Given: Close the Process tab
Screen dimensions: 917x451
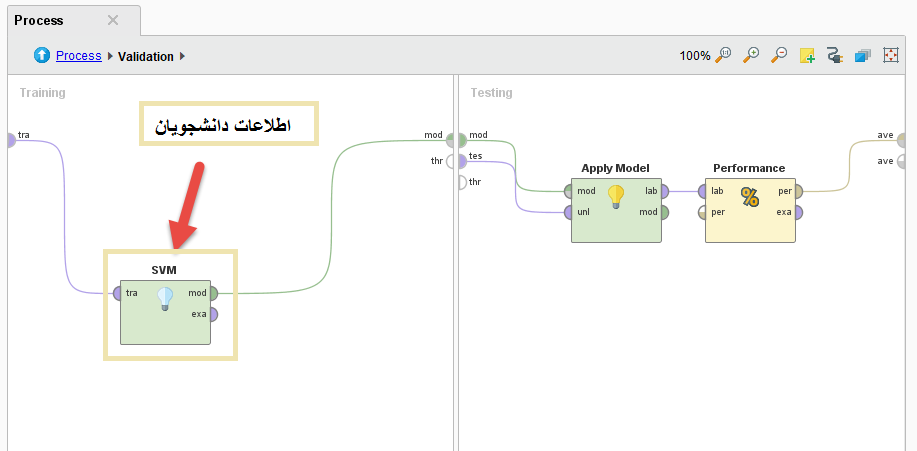Looking at the screenshot, I should click(x=113, y=20).
